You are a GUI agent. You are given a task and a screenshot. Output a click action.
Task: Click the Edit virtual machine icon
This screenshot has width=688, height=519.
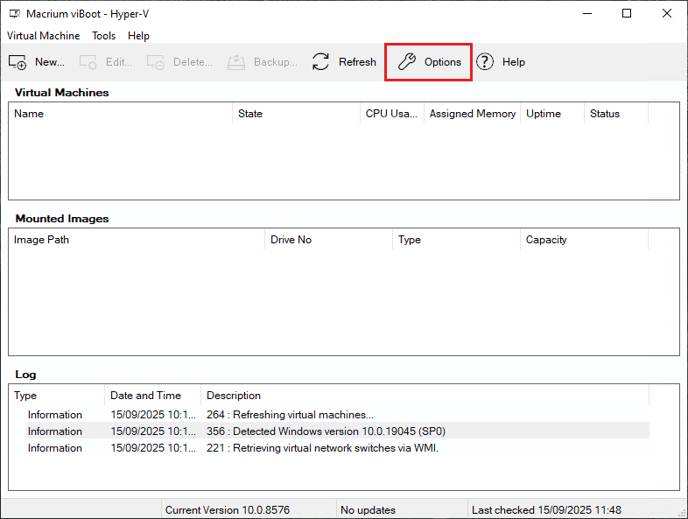point(90,62)
